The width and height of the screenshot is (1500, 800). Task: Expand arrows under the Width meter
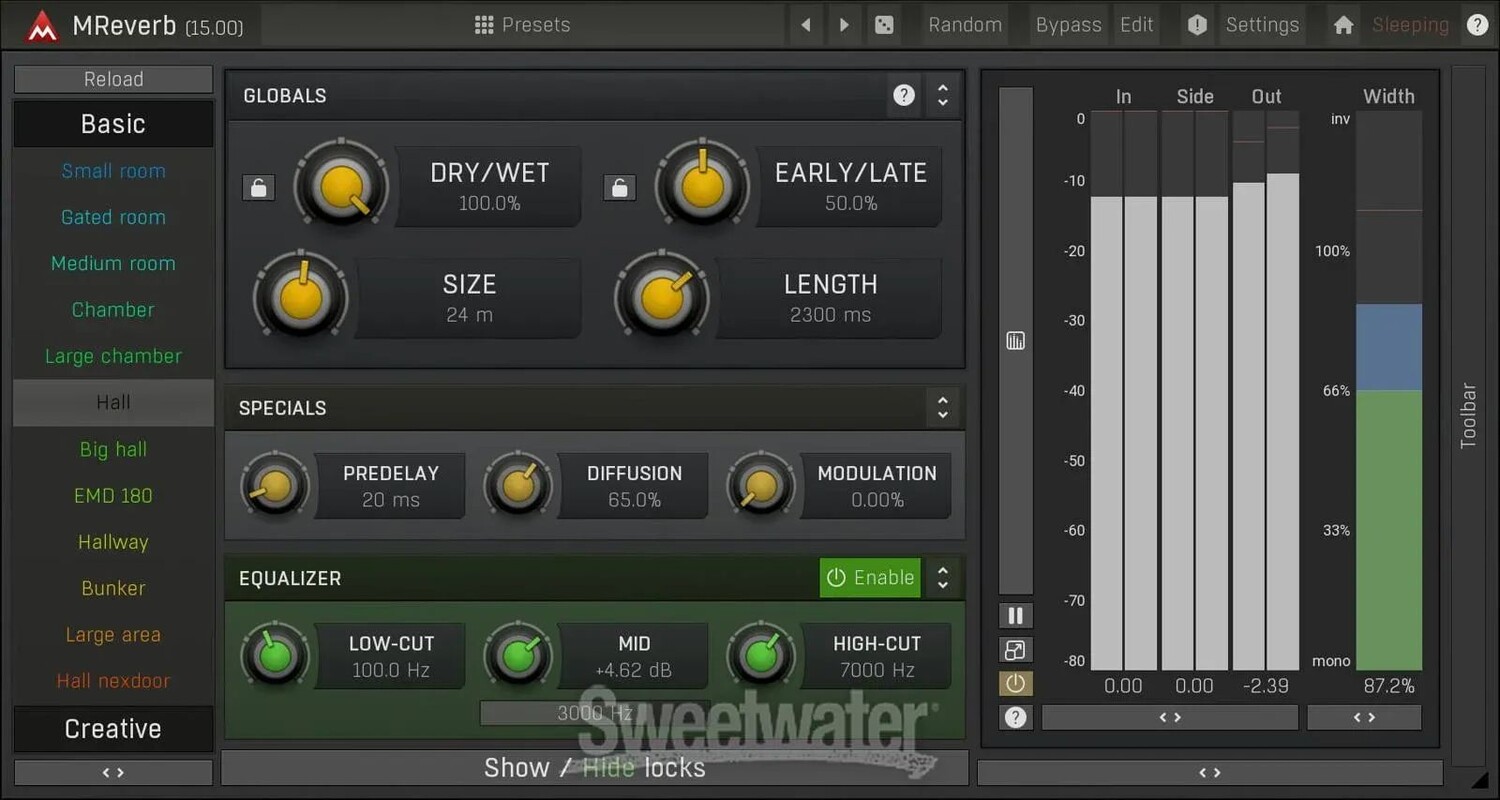[1364, 717]
